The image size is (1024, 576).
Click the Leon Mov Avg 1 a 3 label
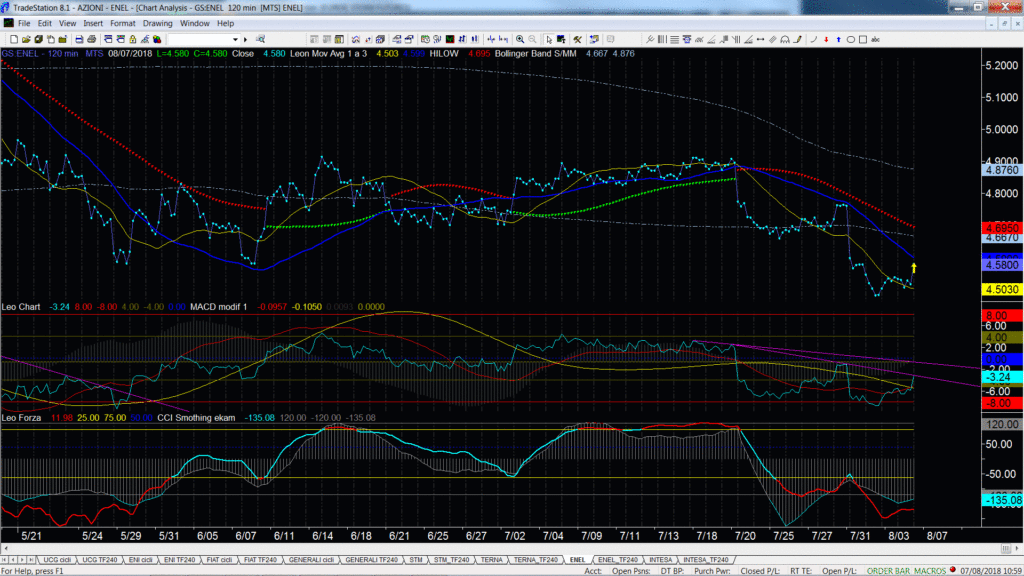click(x=328, y=54)
